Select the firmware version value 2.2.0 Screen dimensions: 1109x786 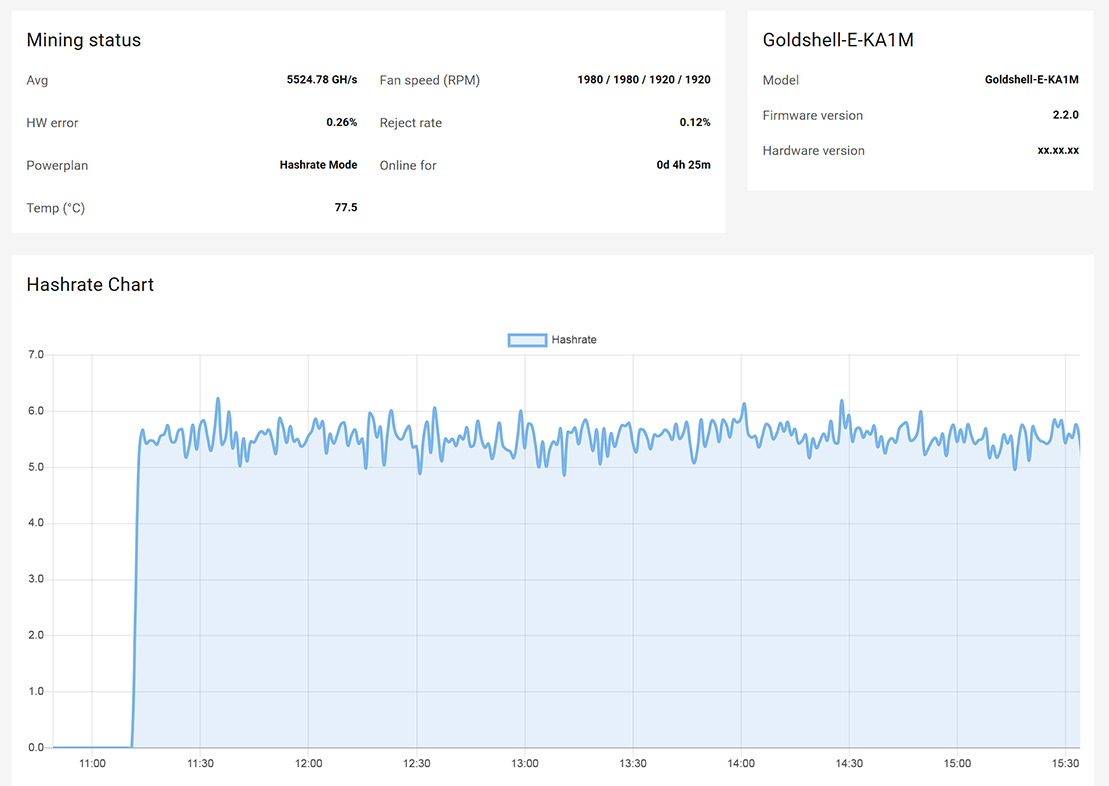(1065, 115)
